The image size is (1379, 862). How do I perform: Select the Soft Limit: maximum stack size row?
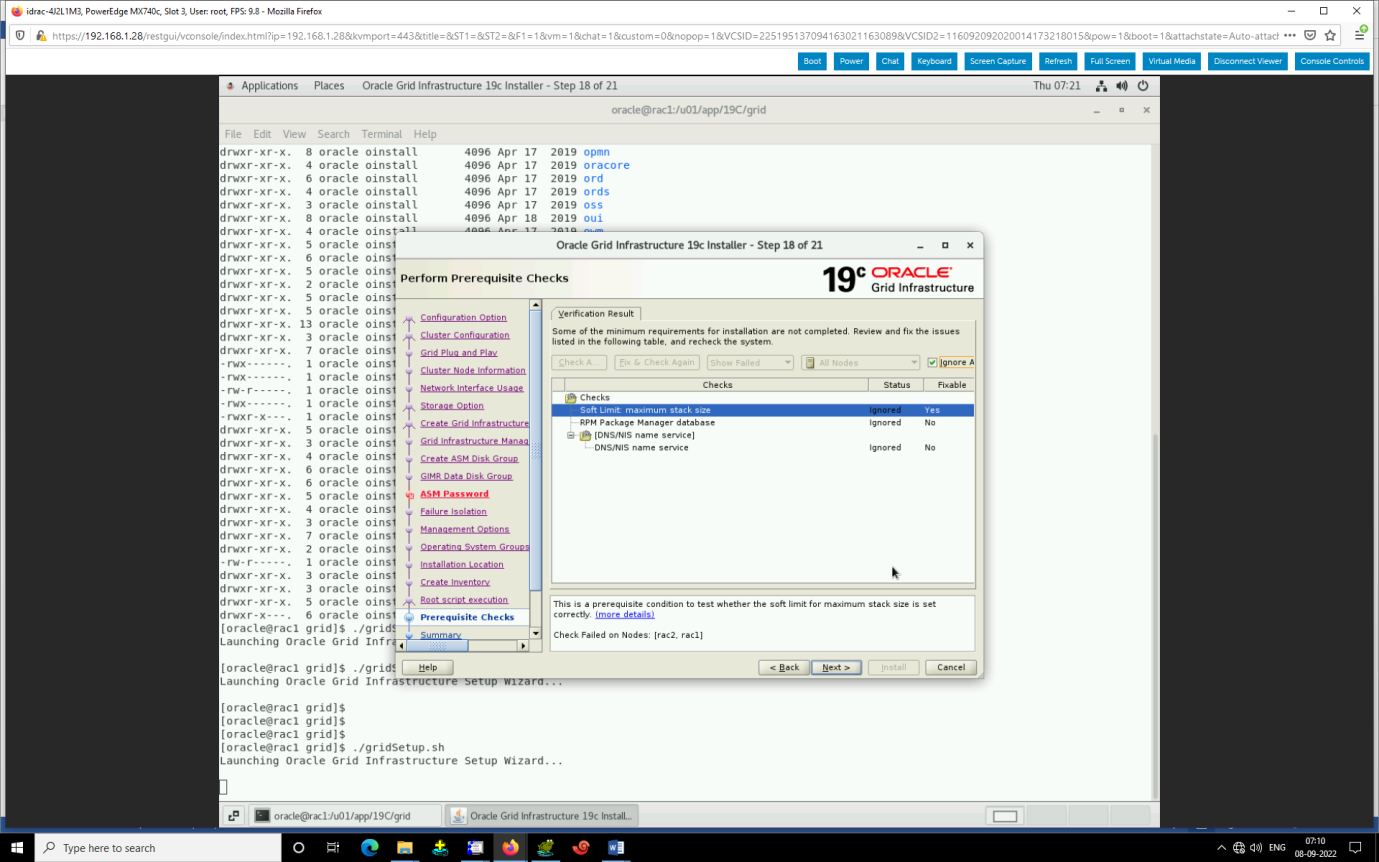(x=762, y=410)
